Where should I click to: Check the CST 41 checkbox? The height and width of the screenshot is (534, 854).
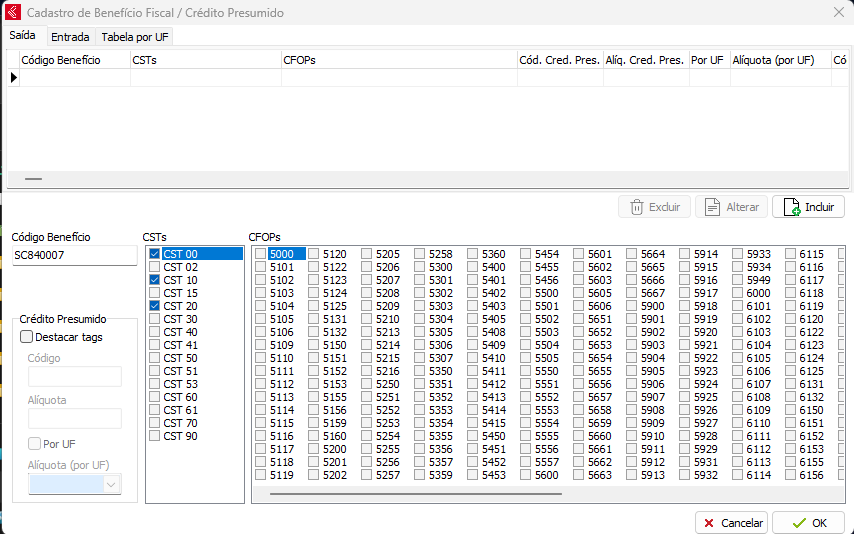click(x=155, y=345)
